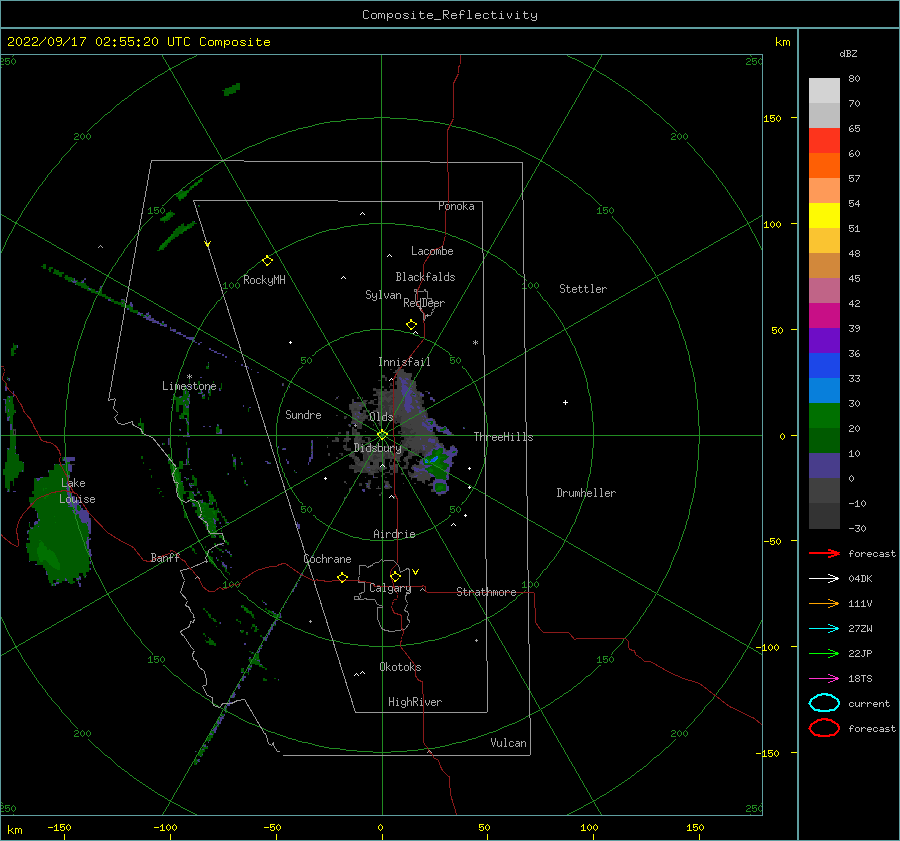
Task: Click the white 04DK arrow icon
Action: tap(824, 579)
